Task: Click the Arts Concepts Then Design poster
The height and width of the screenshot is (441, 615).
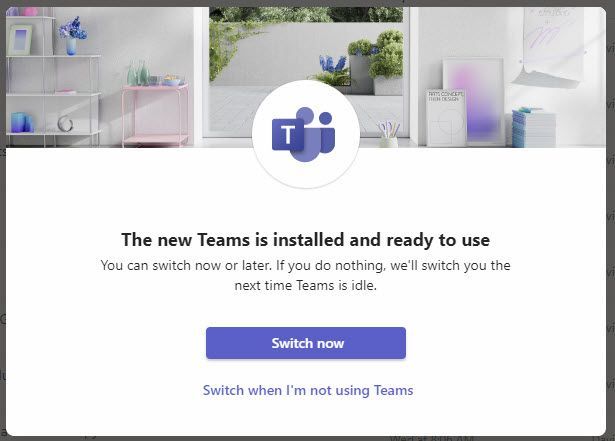Action: click(446, 118)
